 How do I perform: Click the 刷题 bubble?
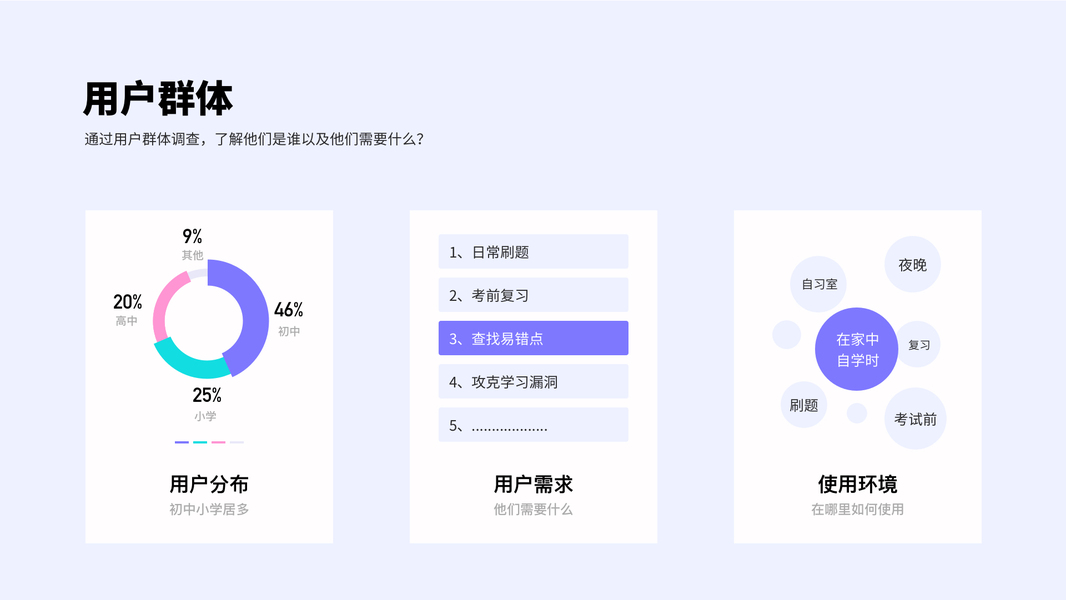tap(804, 405)
